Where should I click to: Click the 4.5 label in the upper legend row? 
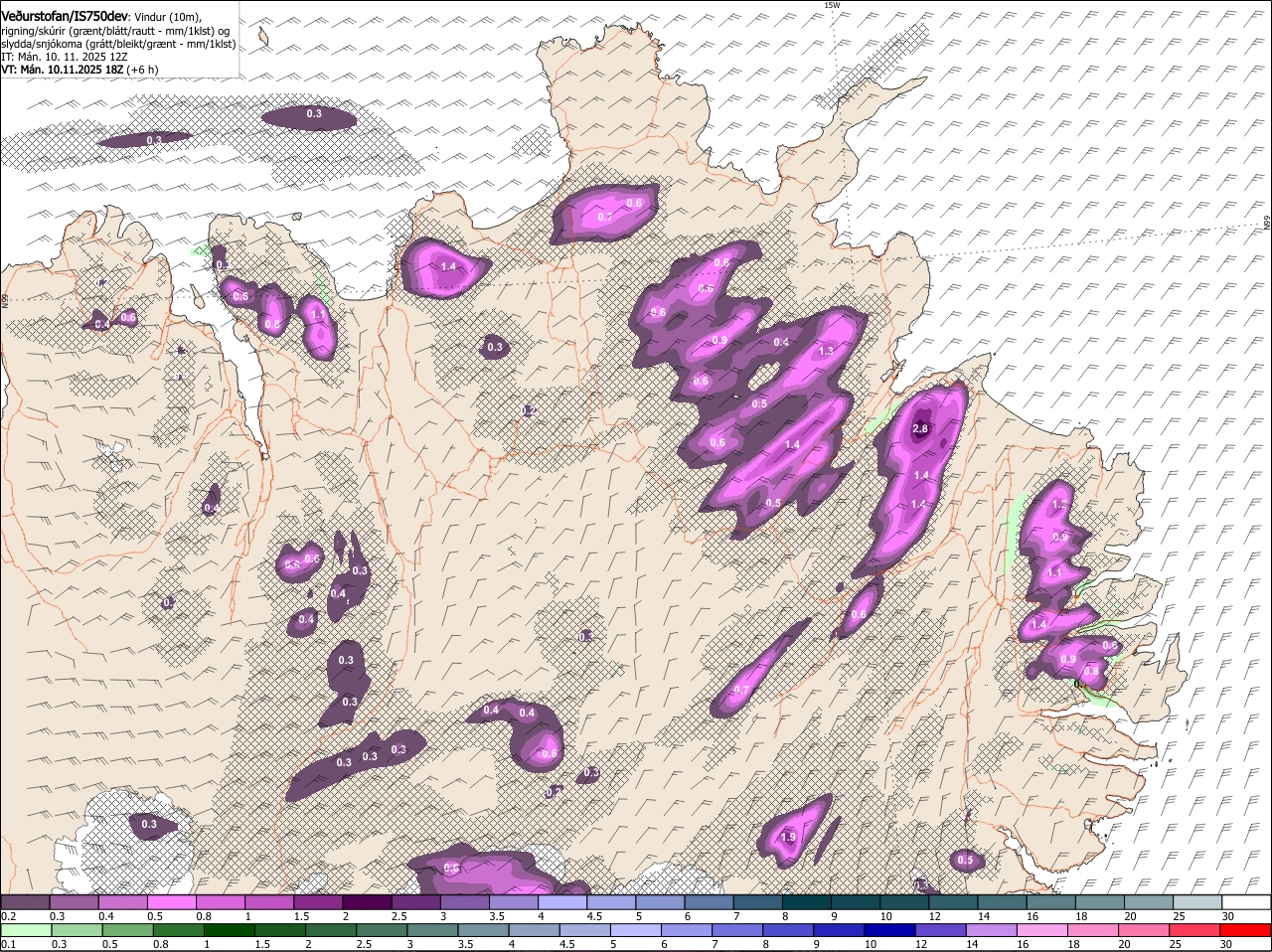click(x=594, y=916)
